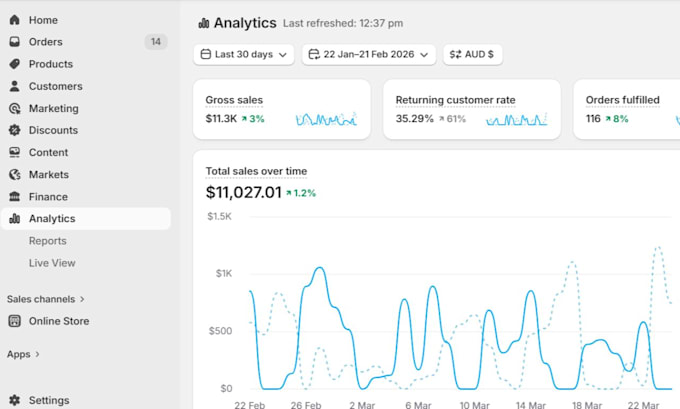
Task: Click the Discounts badge icon
Action: pos(14,130)
